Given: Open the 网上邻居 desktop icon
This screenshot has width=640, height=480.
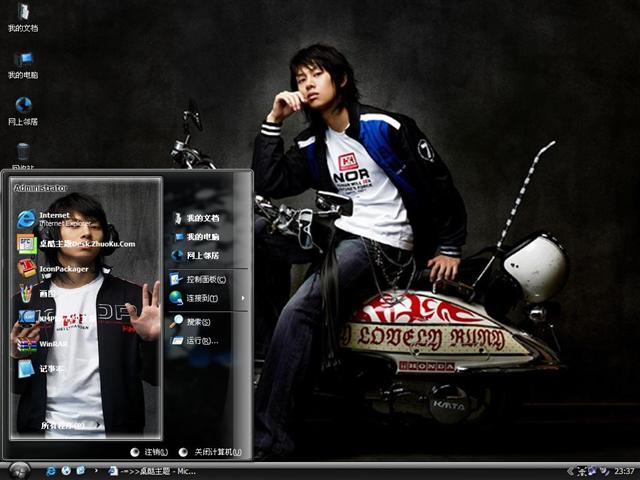Looking at the screenshot, I should pyautogui.click(x=23, y=111).
